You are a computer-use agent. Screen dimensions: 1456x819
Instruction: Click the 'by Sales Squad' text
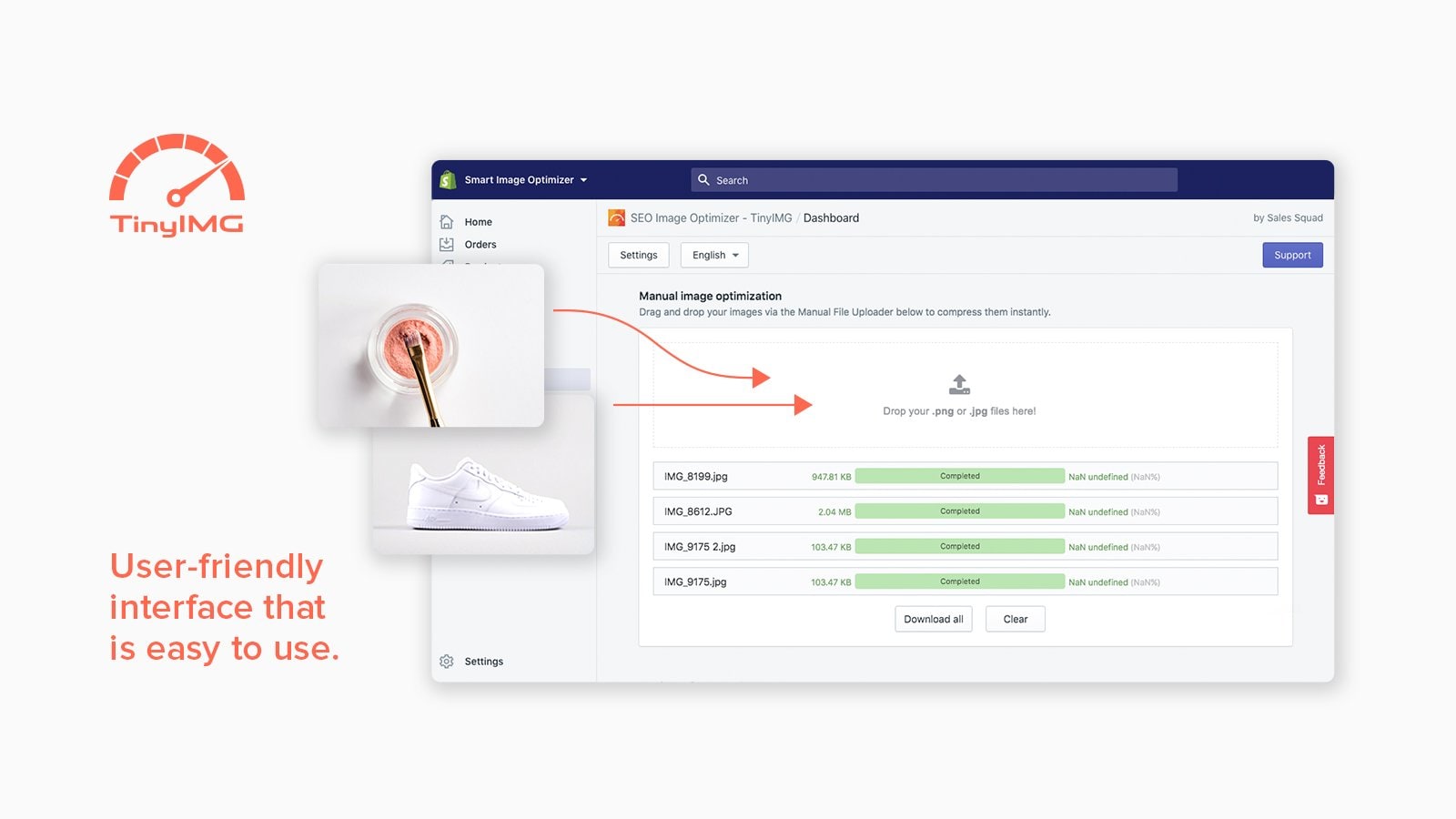[1288, 218]
